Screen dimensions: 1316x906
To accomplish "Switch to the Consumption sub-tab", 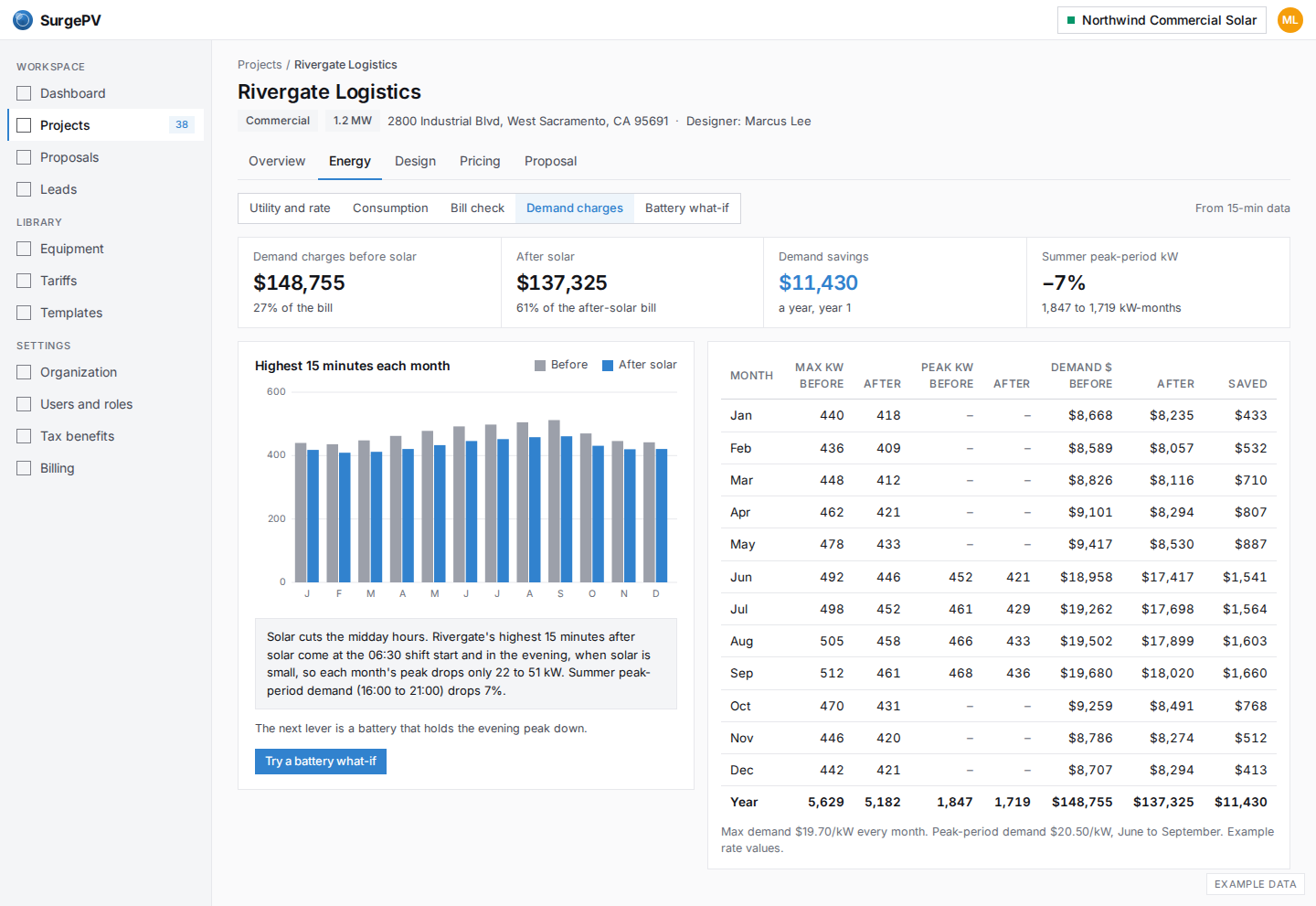I will [x=390, y=208].
